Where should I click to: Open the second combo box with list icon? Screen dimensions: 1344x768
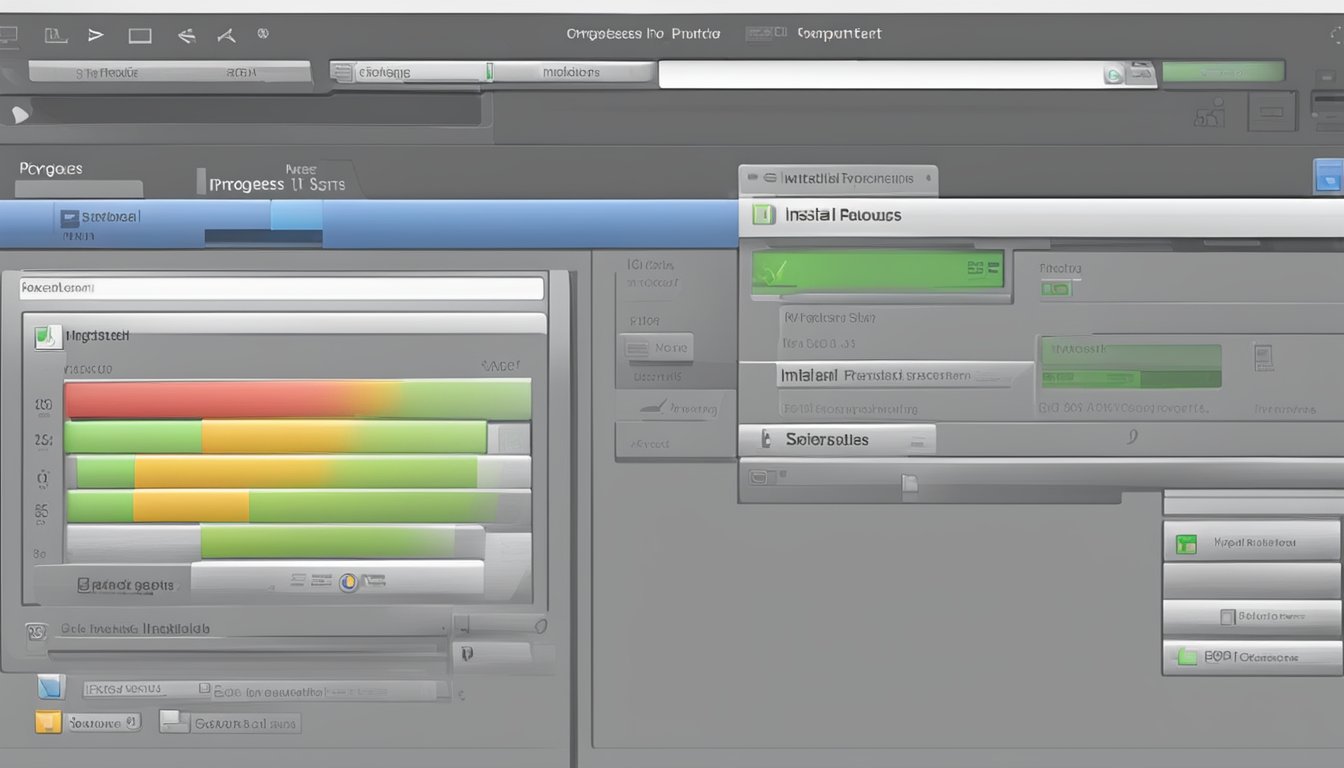[408, 72]
